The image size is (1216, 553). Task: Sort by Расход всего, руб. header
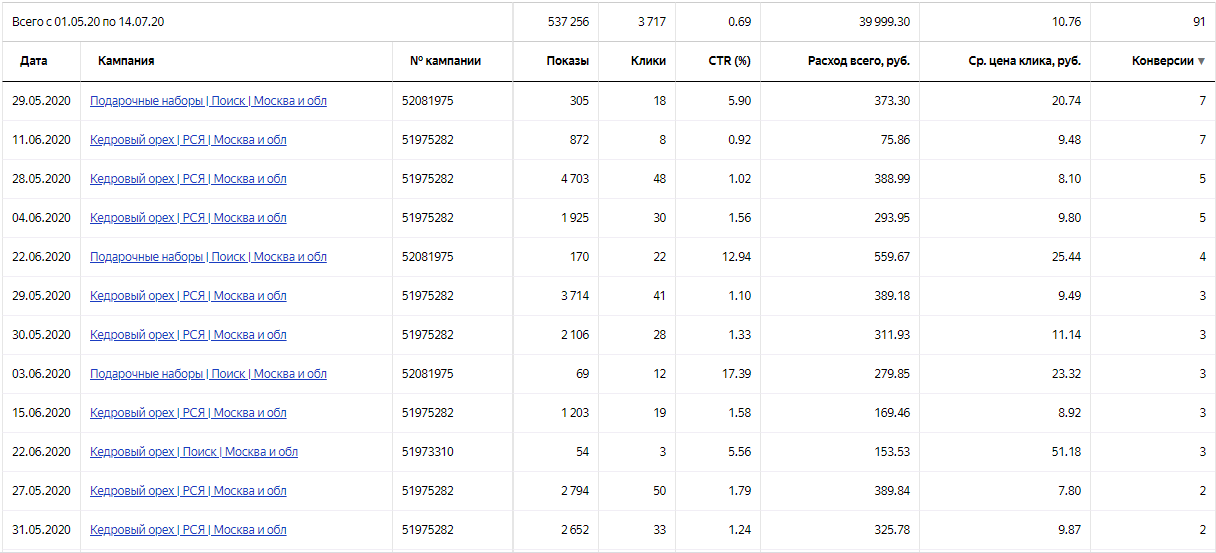[859, 61]
